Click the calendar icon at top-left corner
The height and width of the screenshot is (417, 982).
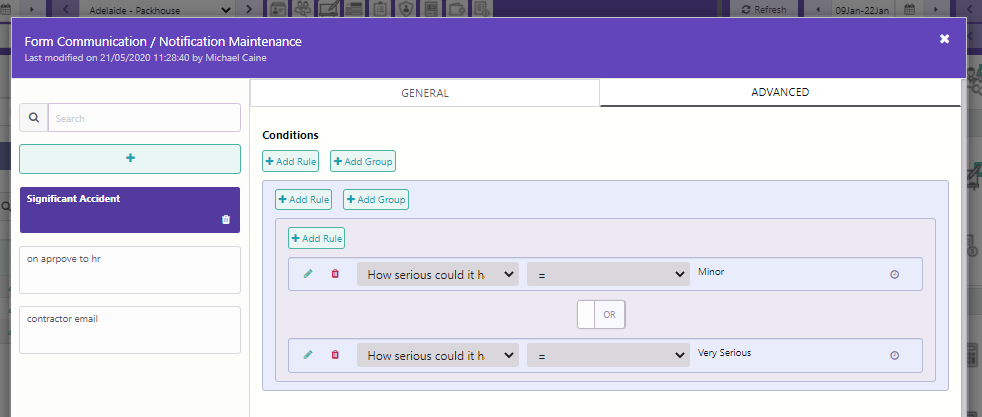click(8, 8)
